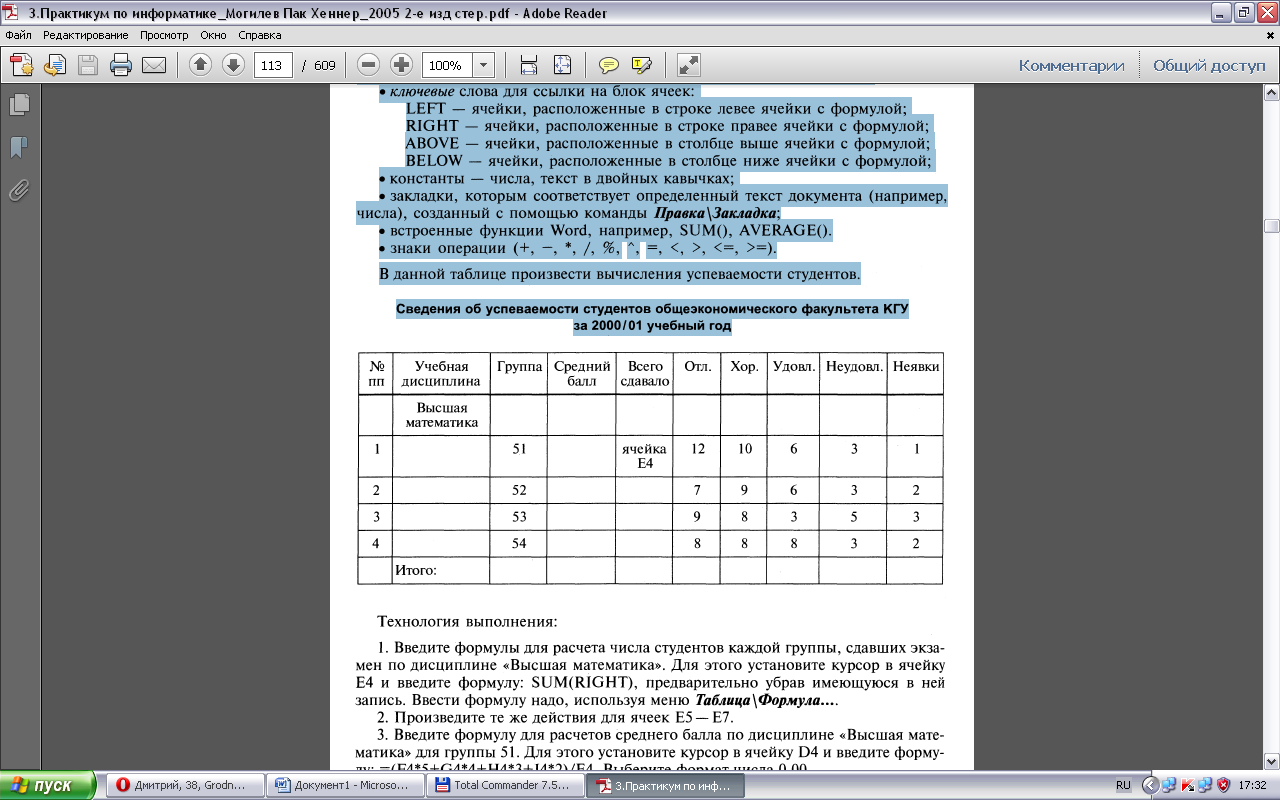Click the table header Средний балл
This screenshot has height=800, width=1280.
[x=580, y=373]
